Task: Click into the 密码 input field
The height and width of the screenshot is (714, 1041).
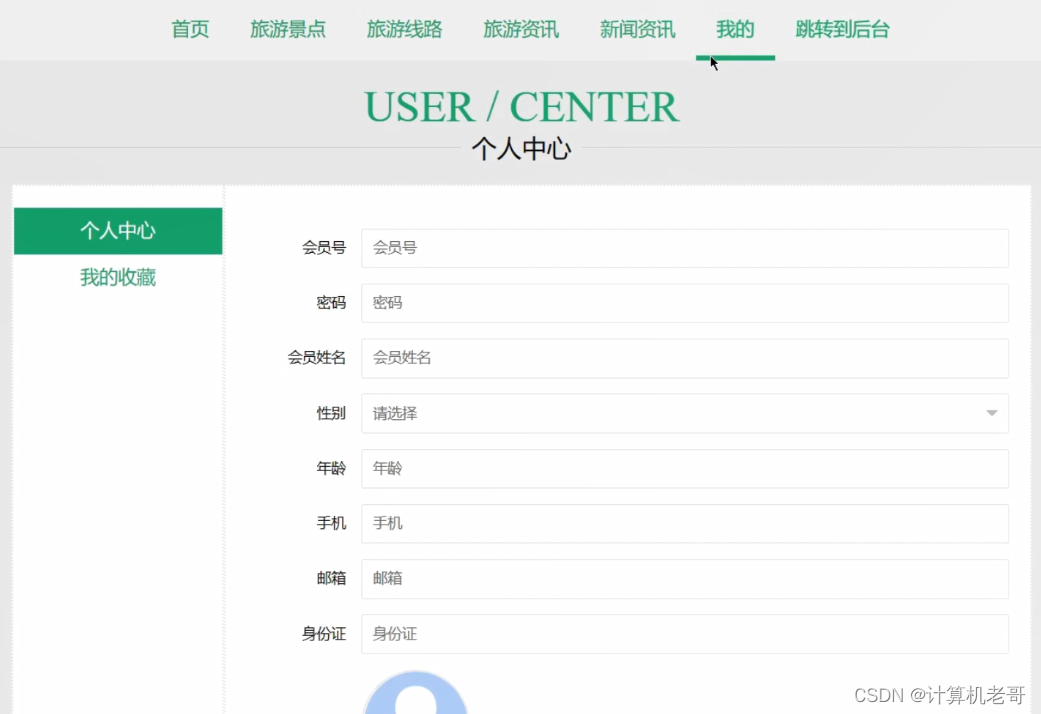Action: 684,304
